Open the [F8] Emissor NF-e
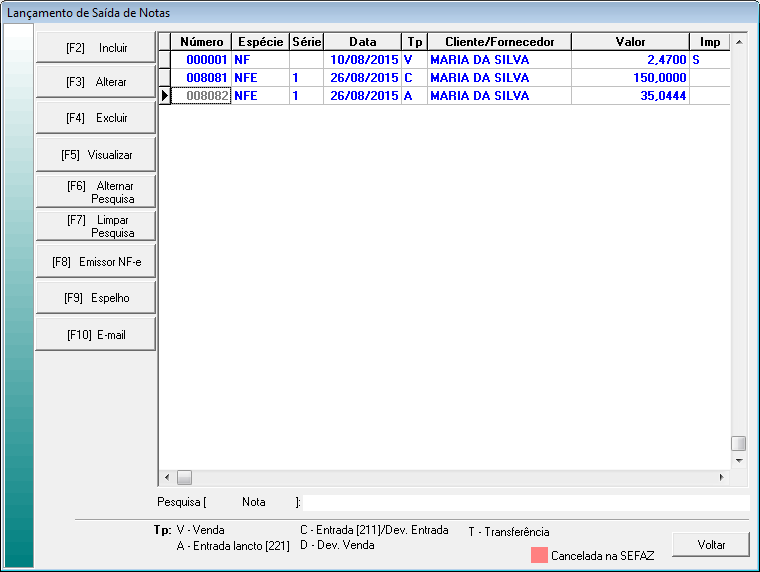Image resolution: width=760 pixels, height=572 pixels. (96, 262)
